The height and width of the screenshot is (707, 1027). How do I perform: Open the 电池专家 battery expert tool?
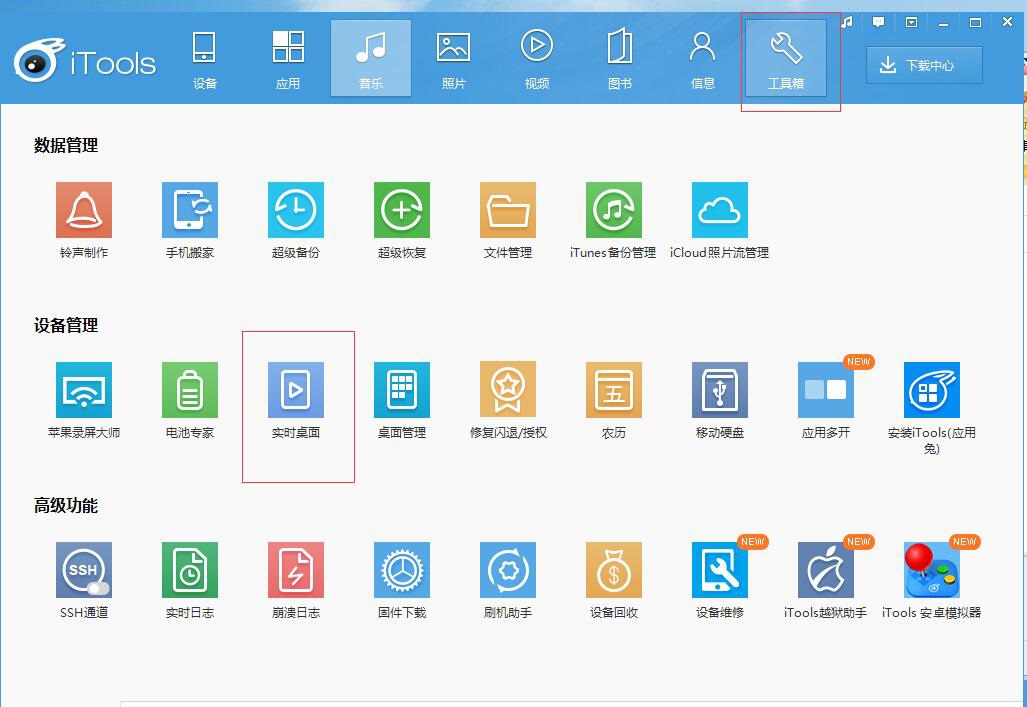pyautogui.click(x=190, y=390)
